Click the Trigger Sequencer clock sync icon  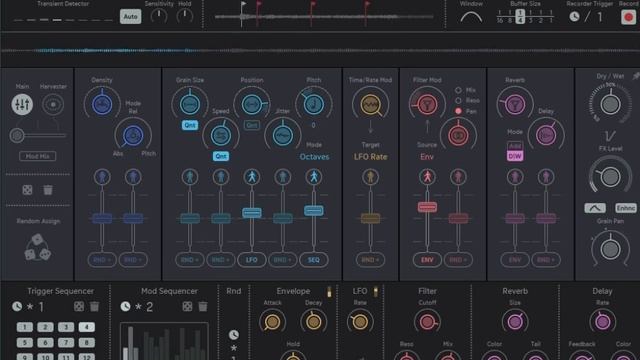point(17,306)
